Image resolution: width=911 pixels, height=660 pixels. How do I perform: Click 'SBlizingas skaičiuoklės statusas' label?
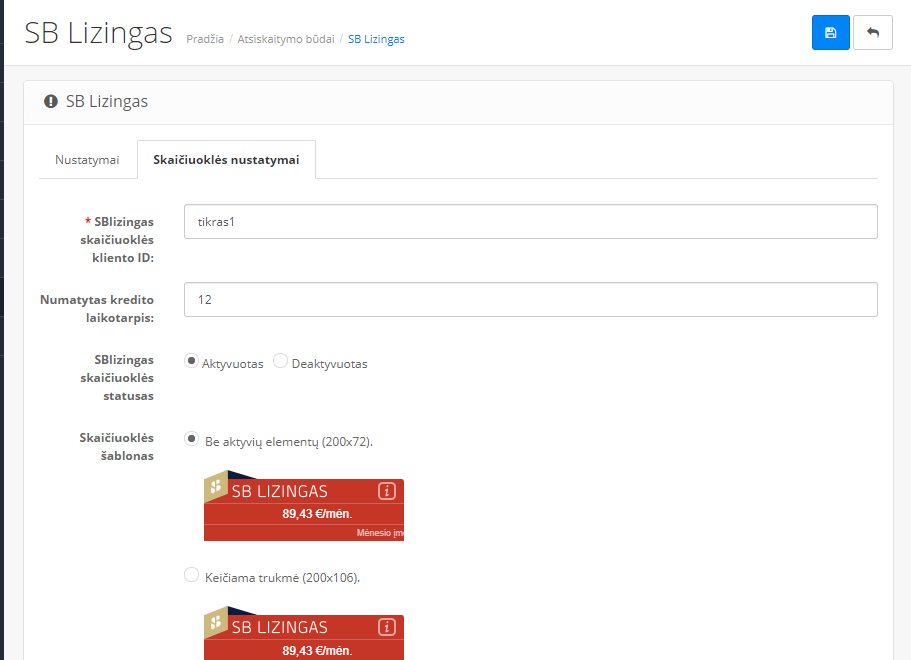click(117, 378)
